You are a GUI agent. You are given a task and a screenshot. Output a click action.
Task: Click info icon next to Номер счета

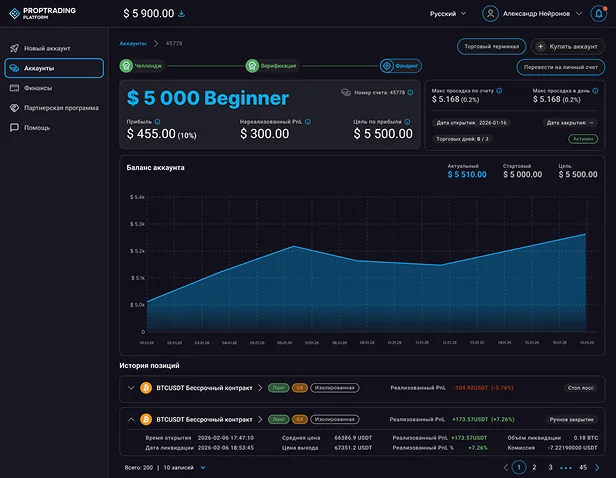410,93
